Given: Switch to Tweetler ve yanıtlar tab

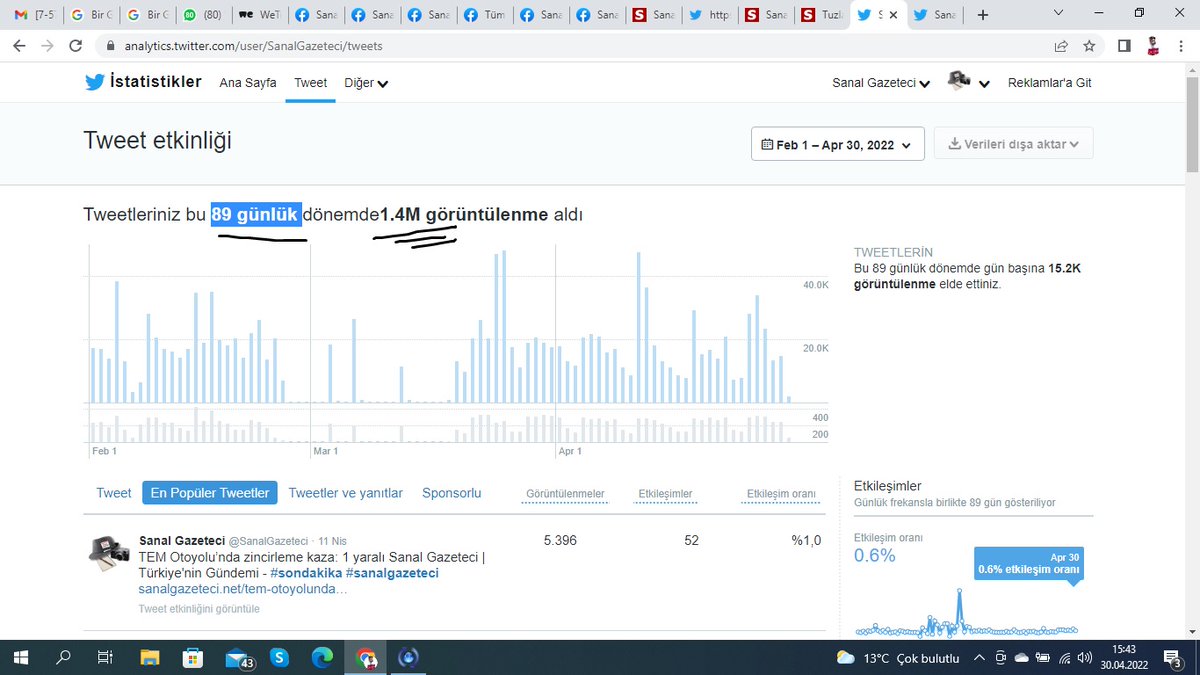Looking at the screenshot, I should click(x=345, y=493).
